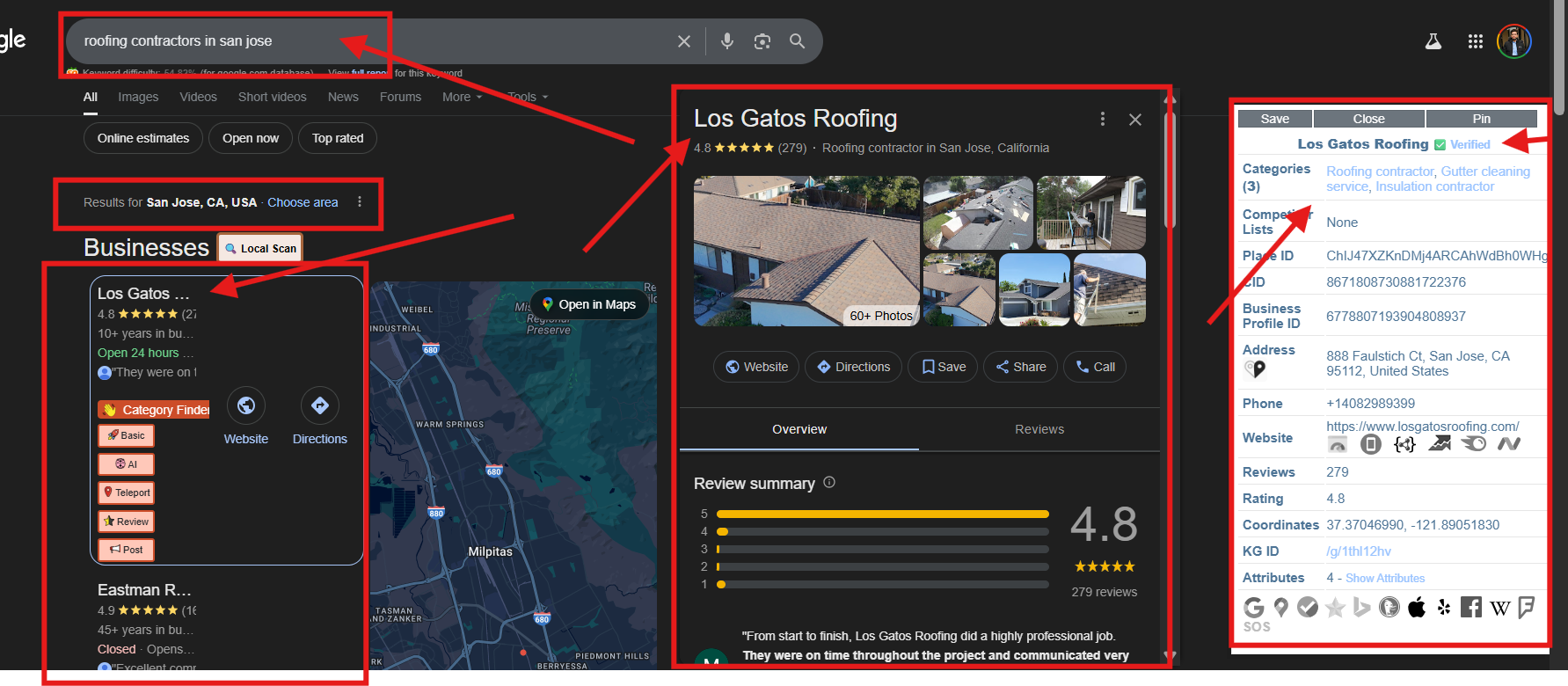Click the Wikipedia W icon in the panel
Viewport: 1568px width, 686px height.
[x=1499, y=608]
